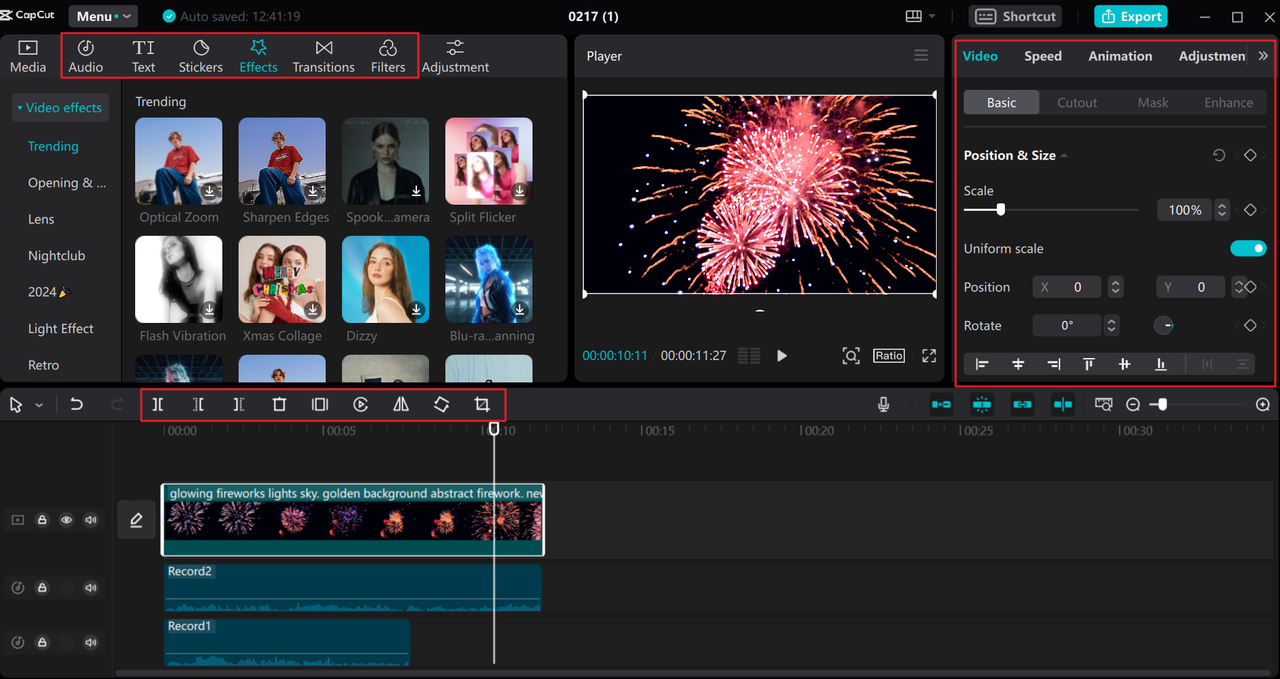Add keyframe diamond for Scale
The width and height of the screenshot is (1280, 679).
(1250, 210)
